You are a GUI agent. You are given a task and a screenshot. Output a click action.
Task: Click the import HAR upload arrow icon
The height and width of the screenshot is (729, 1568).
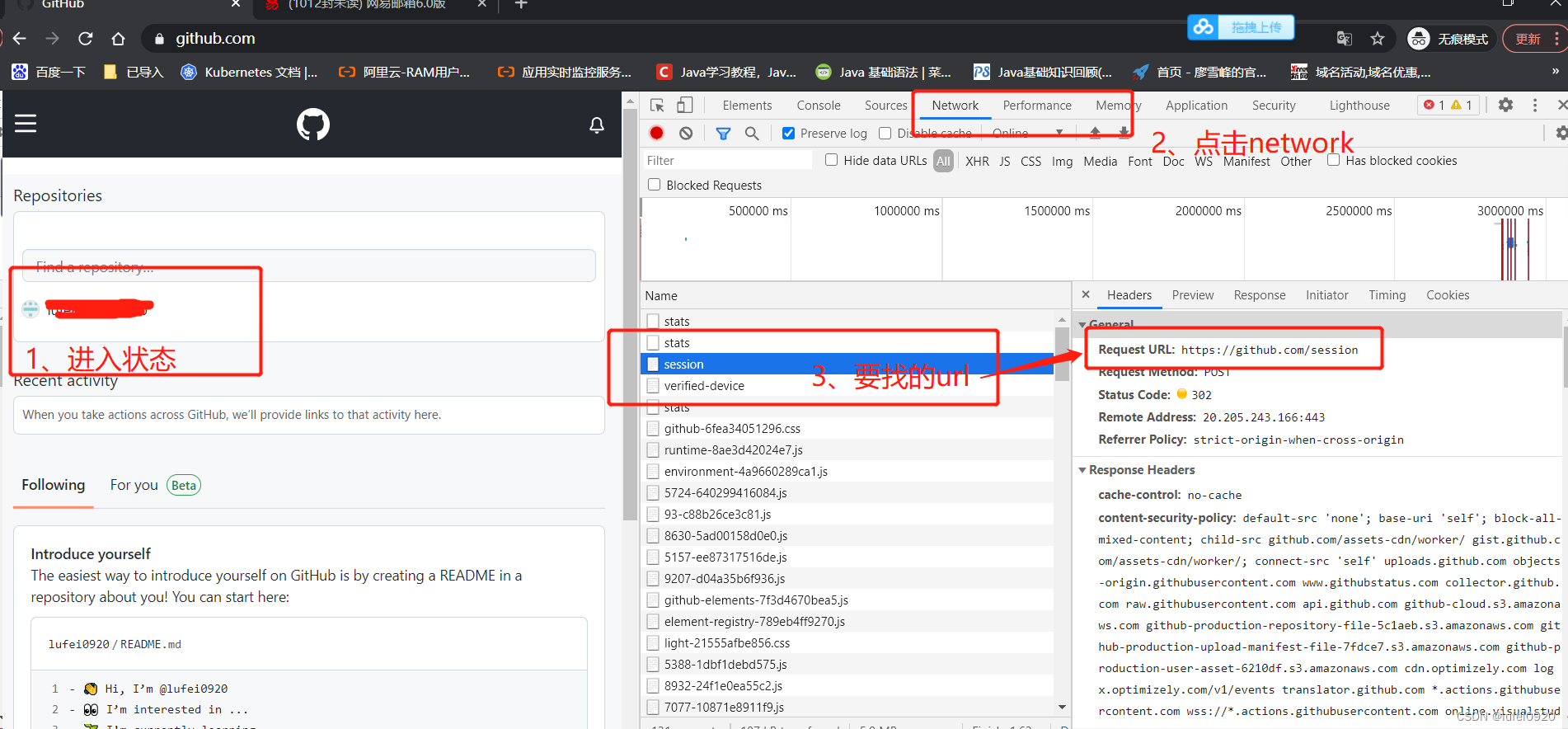(1095, 132)
